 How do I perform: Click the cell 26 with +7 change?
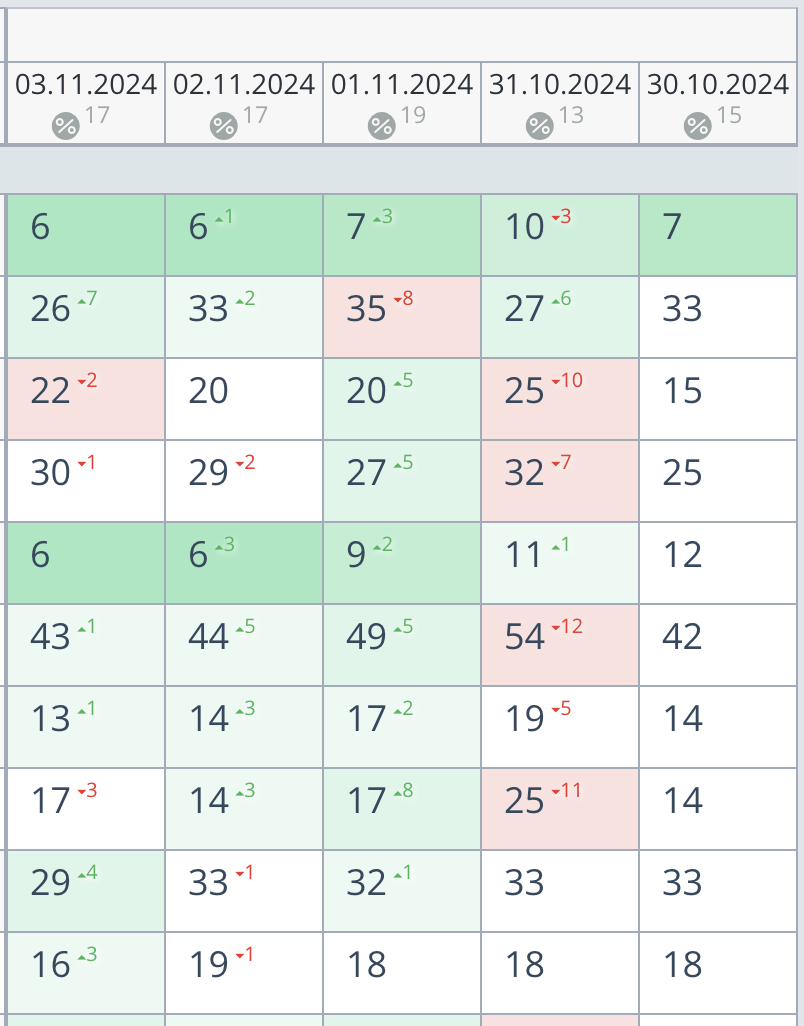[x=86, y=317]
